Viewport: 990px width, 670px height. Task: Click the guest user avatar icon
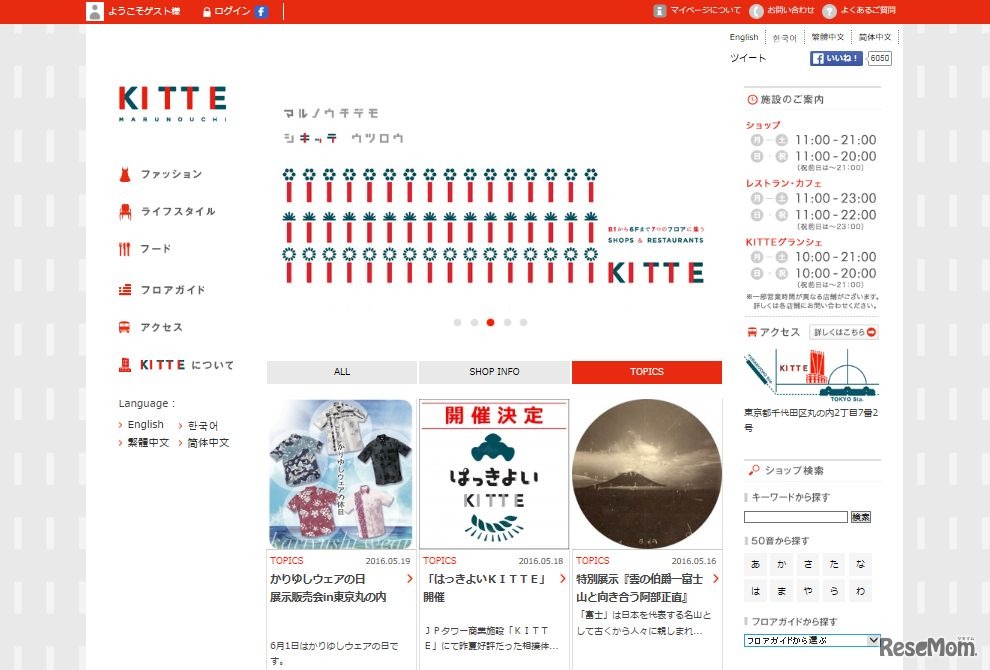point(95,11)
